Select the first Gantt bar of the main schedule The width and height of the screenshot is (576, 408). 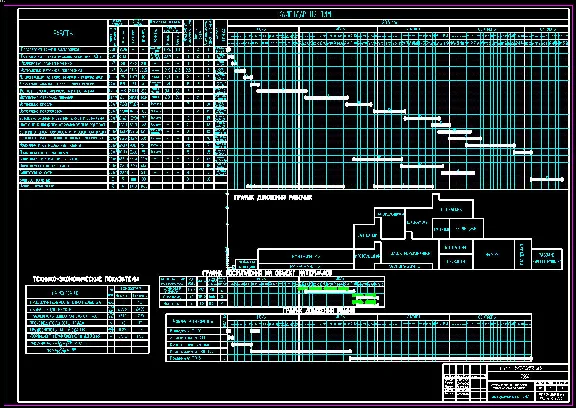[229, 49]
